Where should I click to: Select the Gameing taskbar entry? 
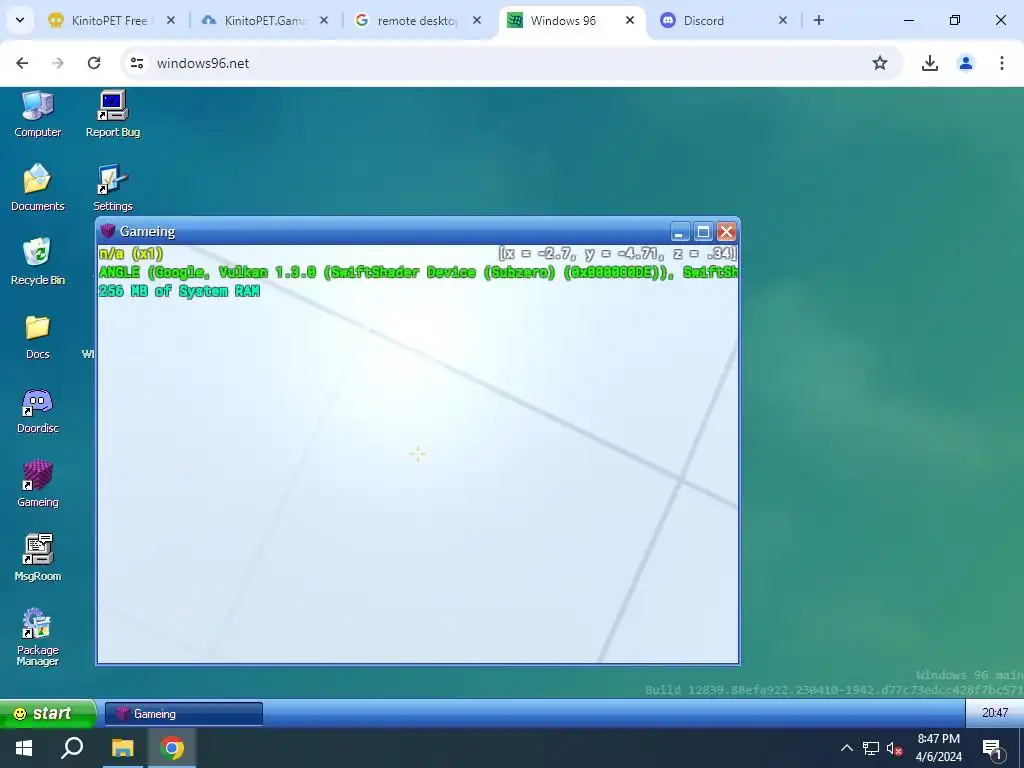[x=184, y=714]
